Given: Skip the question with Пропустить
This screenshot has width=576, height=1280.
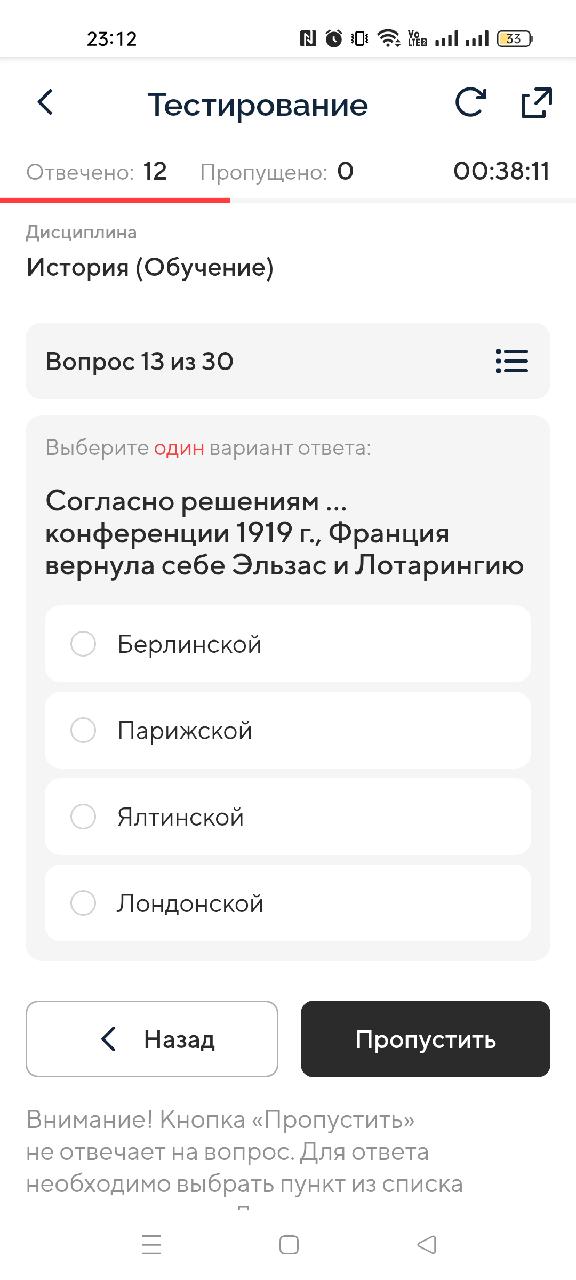Looking at the screenshot, I should pos(425,1039).
